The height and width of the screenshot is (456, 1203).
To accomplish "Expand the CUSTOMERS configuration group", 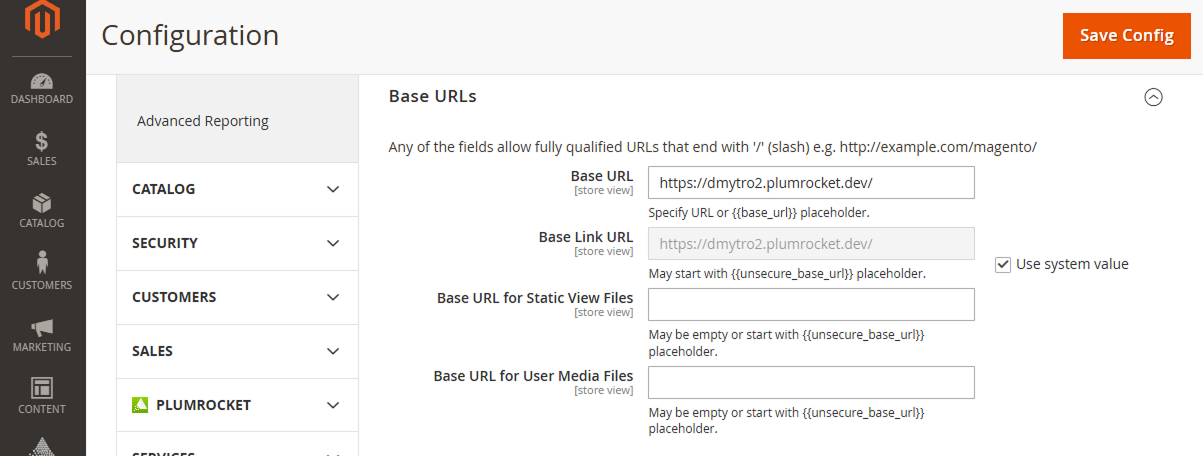I will tap(237, 297).
